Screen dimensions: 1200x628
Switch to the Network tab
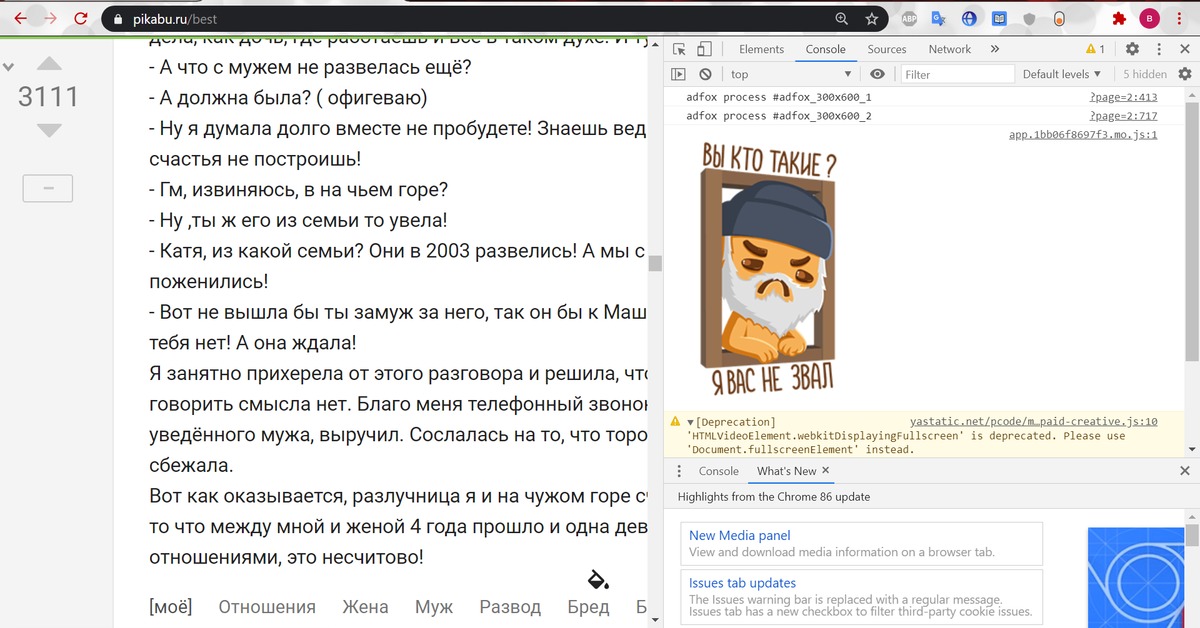[x=949, y=49]
